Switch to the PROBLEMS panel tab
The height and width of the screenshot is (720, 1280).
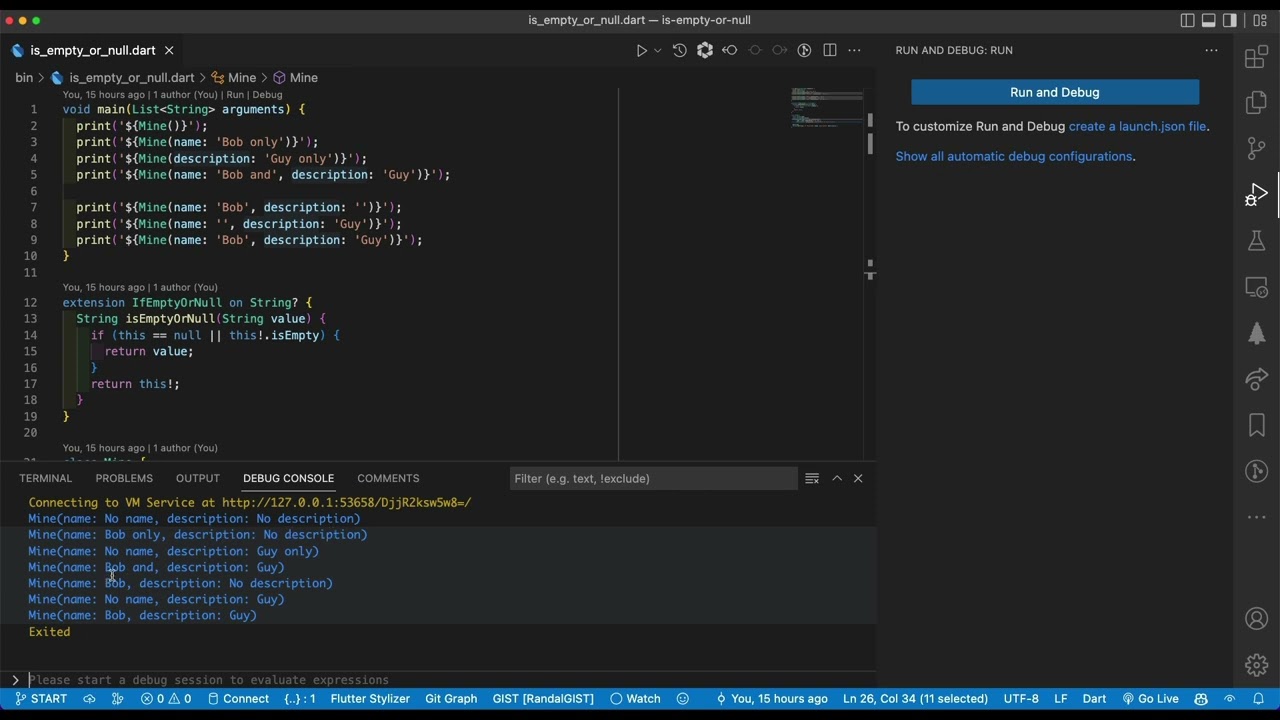tap(124, 478)
